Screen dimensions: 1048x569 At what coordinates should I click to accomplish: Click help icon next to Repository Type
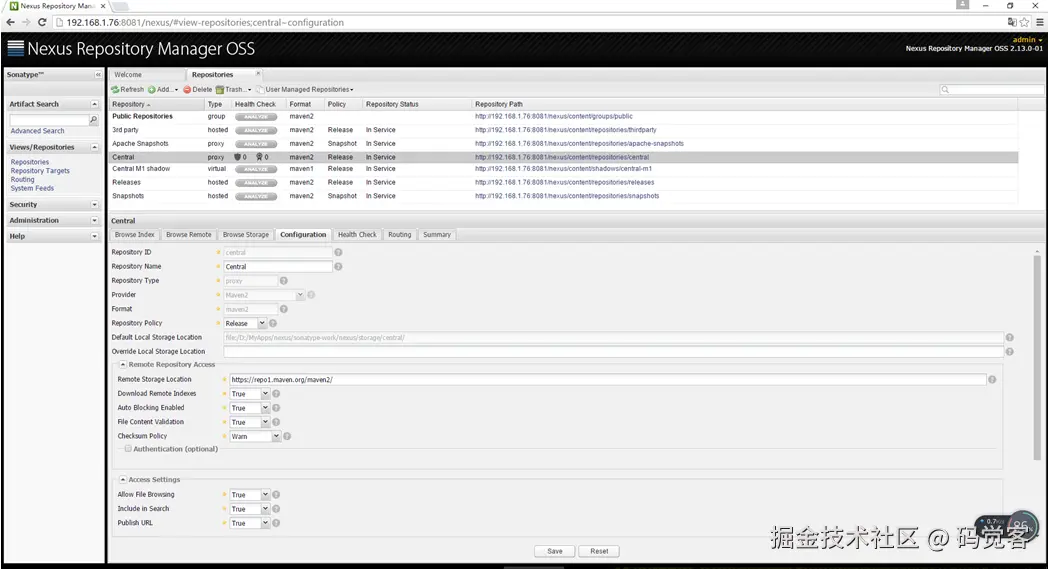click(283, 281)
